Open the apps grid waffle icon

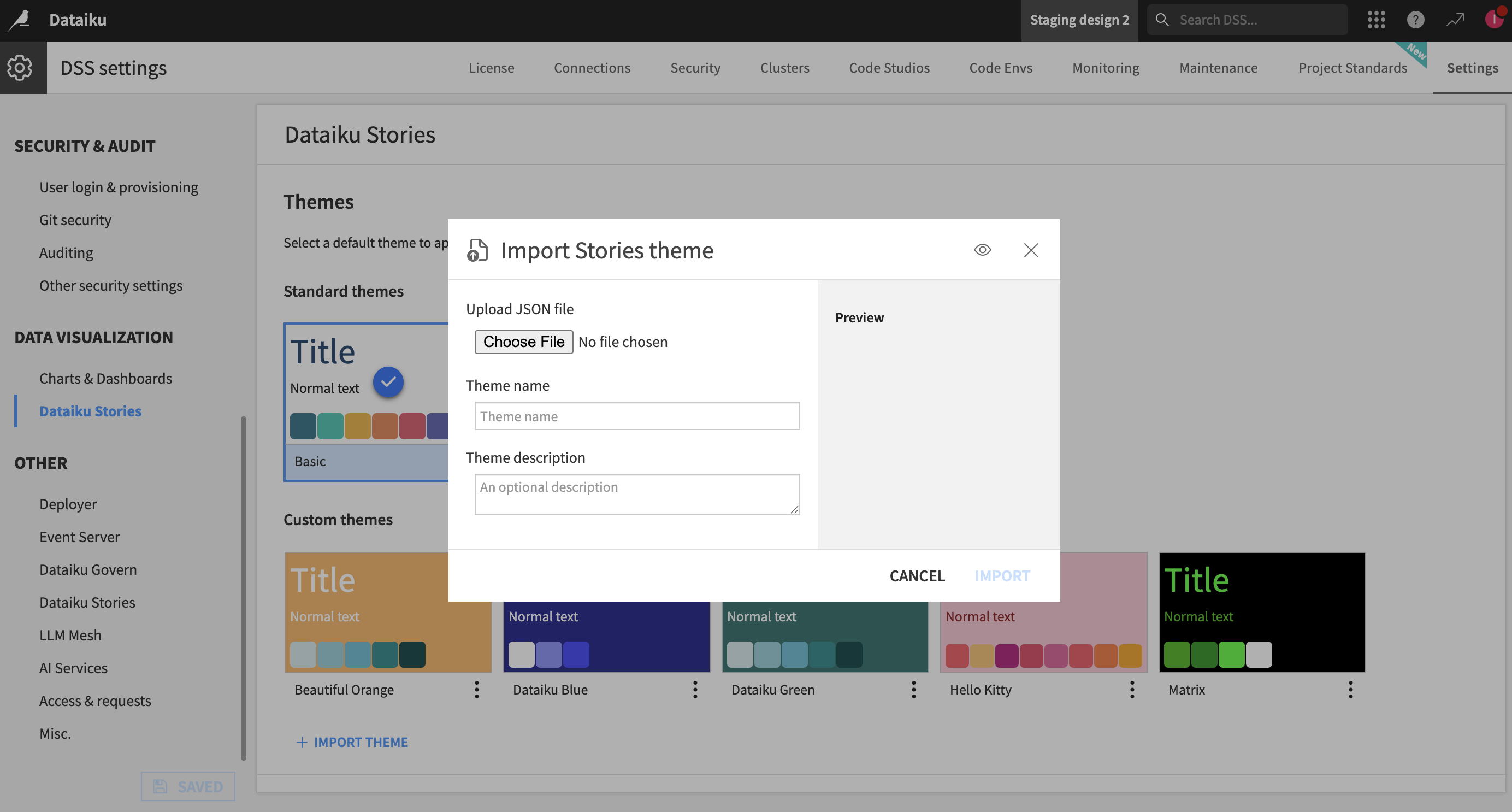(1376, 19)
